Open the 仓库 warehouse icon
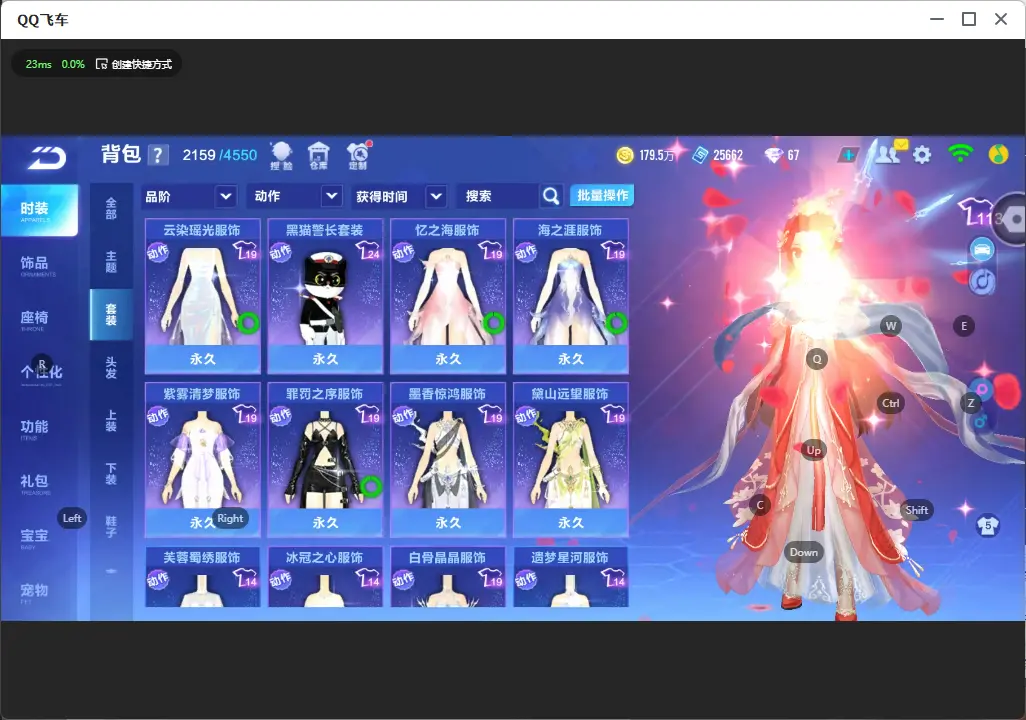 pos(319,156)
